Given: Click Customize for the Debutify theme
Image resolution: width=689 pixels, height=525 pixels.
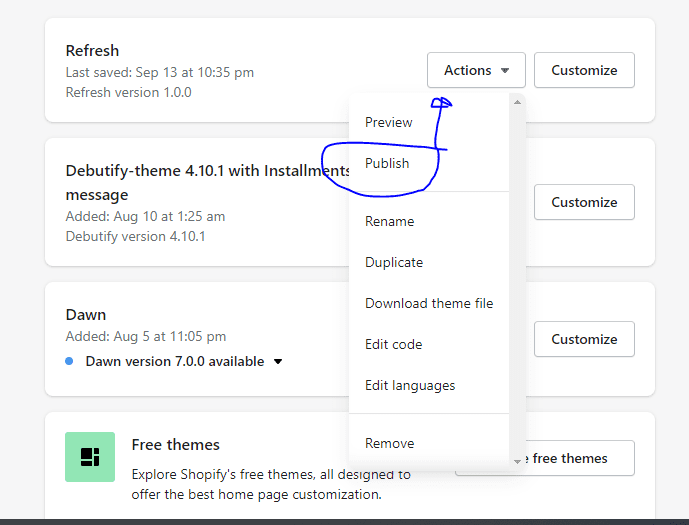Looking at the screenshot, I should tap(584, 202).
